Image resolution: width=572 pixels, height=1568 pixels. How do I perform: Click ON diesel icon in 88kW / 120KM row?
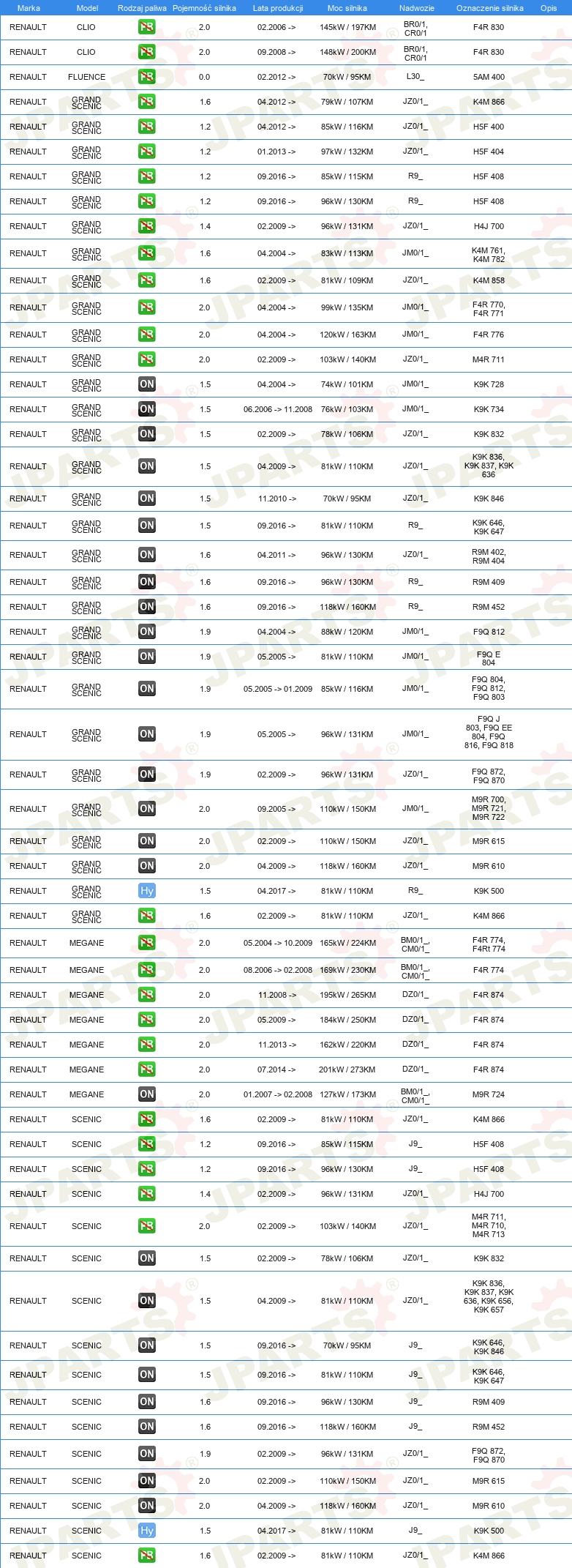click(146, 632)
